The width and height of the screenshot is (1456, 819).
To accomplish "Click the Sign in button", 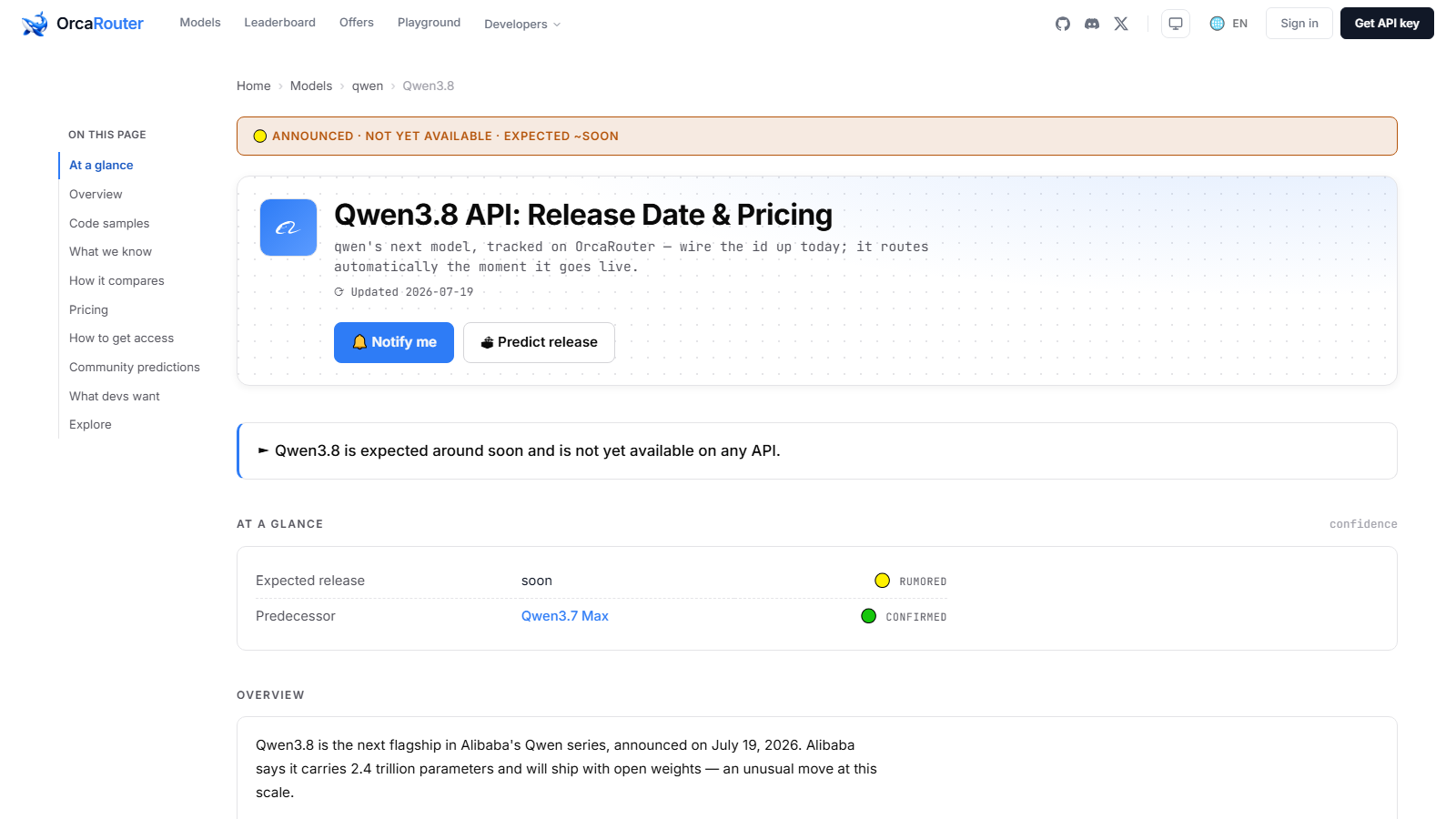I will [x=1299, y=24].
